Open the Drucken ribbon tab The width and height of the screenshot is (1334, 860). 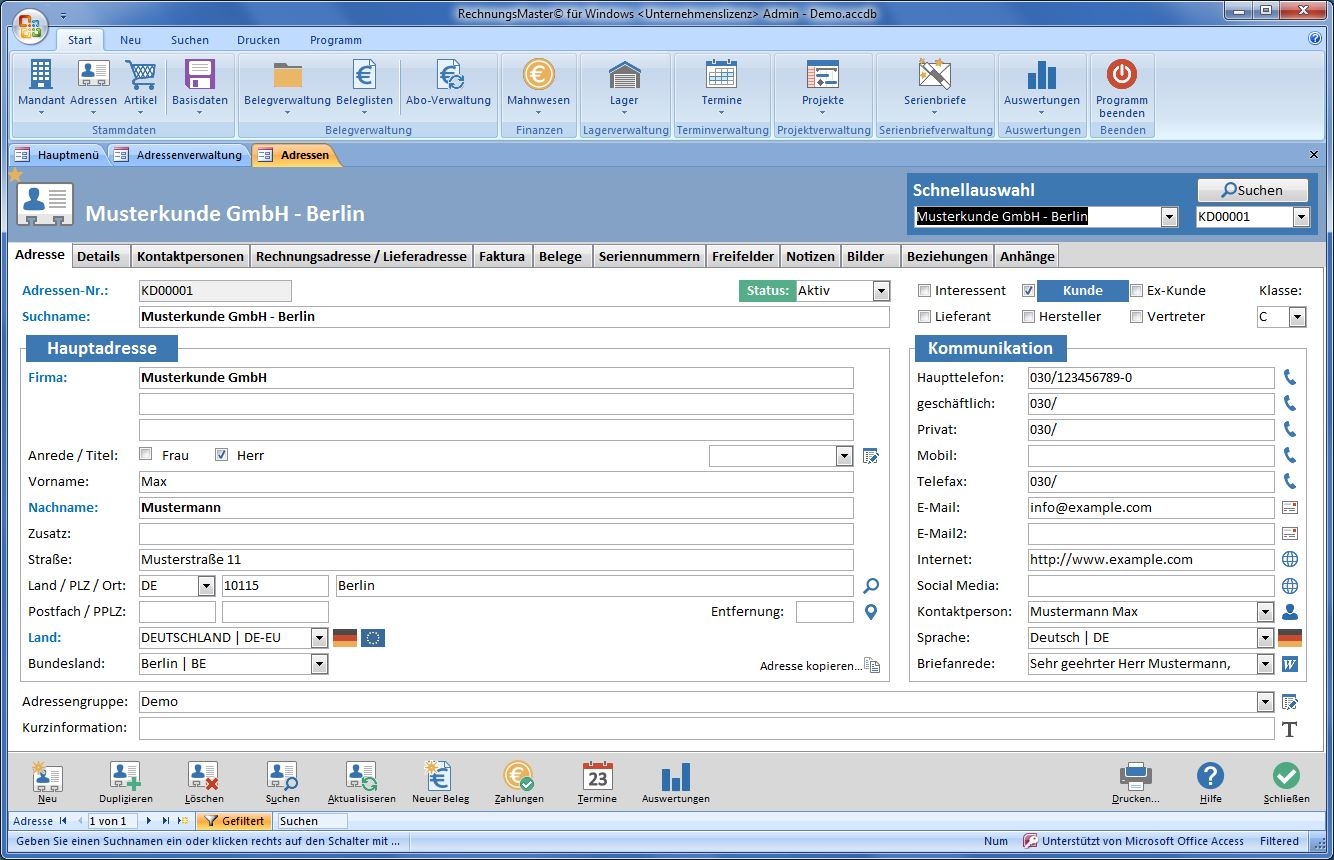point(258,40)
